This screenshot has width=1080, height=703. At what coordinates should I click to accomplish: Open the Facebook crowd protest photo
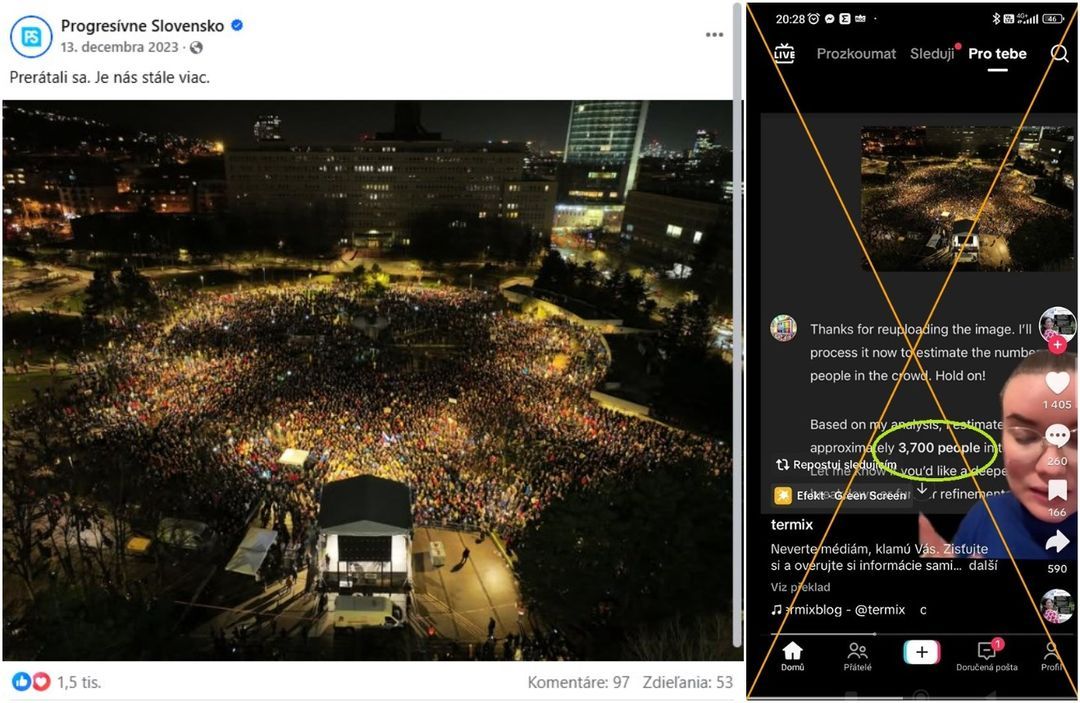point(368,381)
